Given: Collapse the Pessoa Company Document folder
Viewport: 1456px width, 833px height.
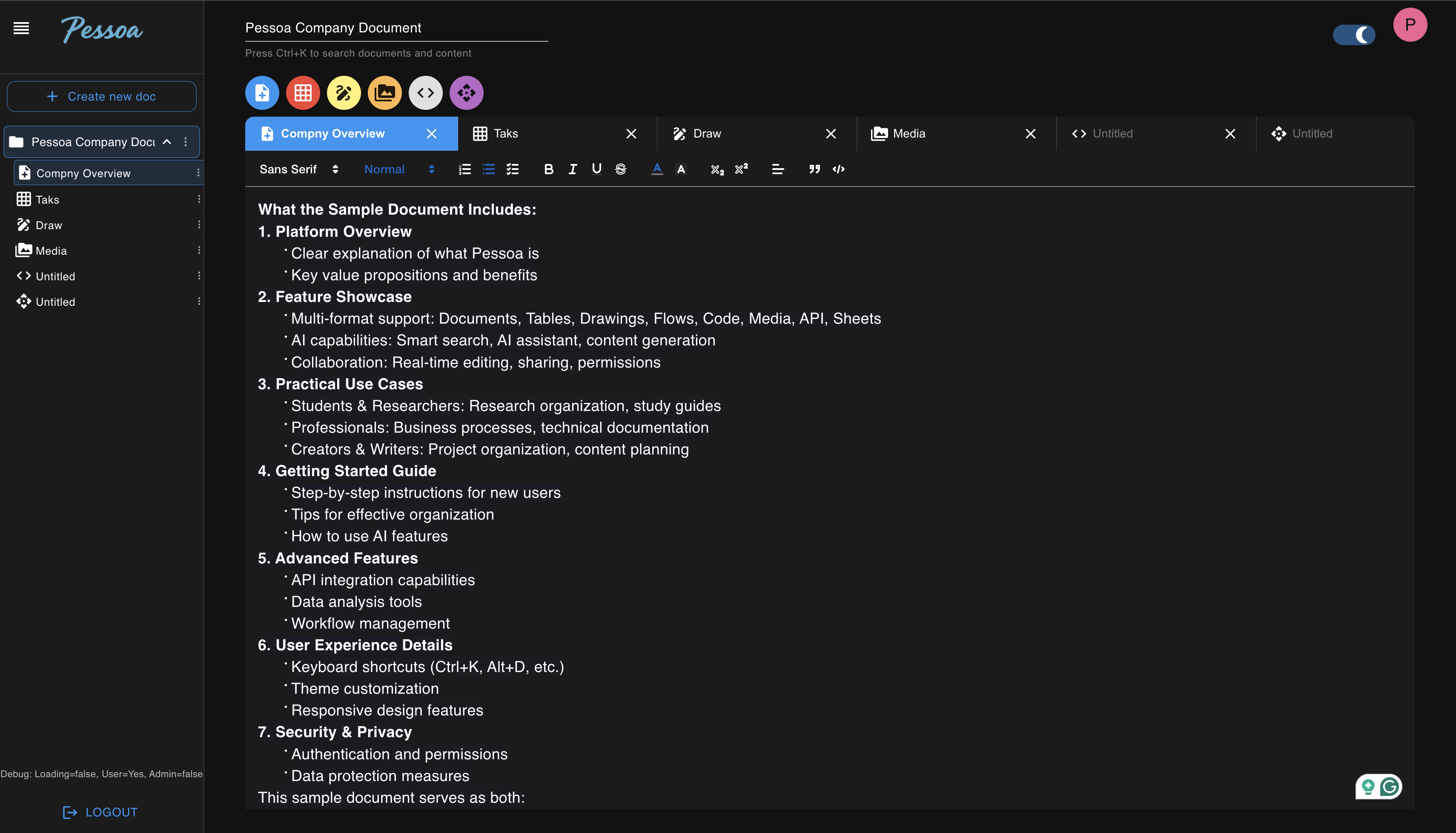Looking at the screenshot, I should 167,142.
